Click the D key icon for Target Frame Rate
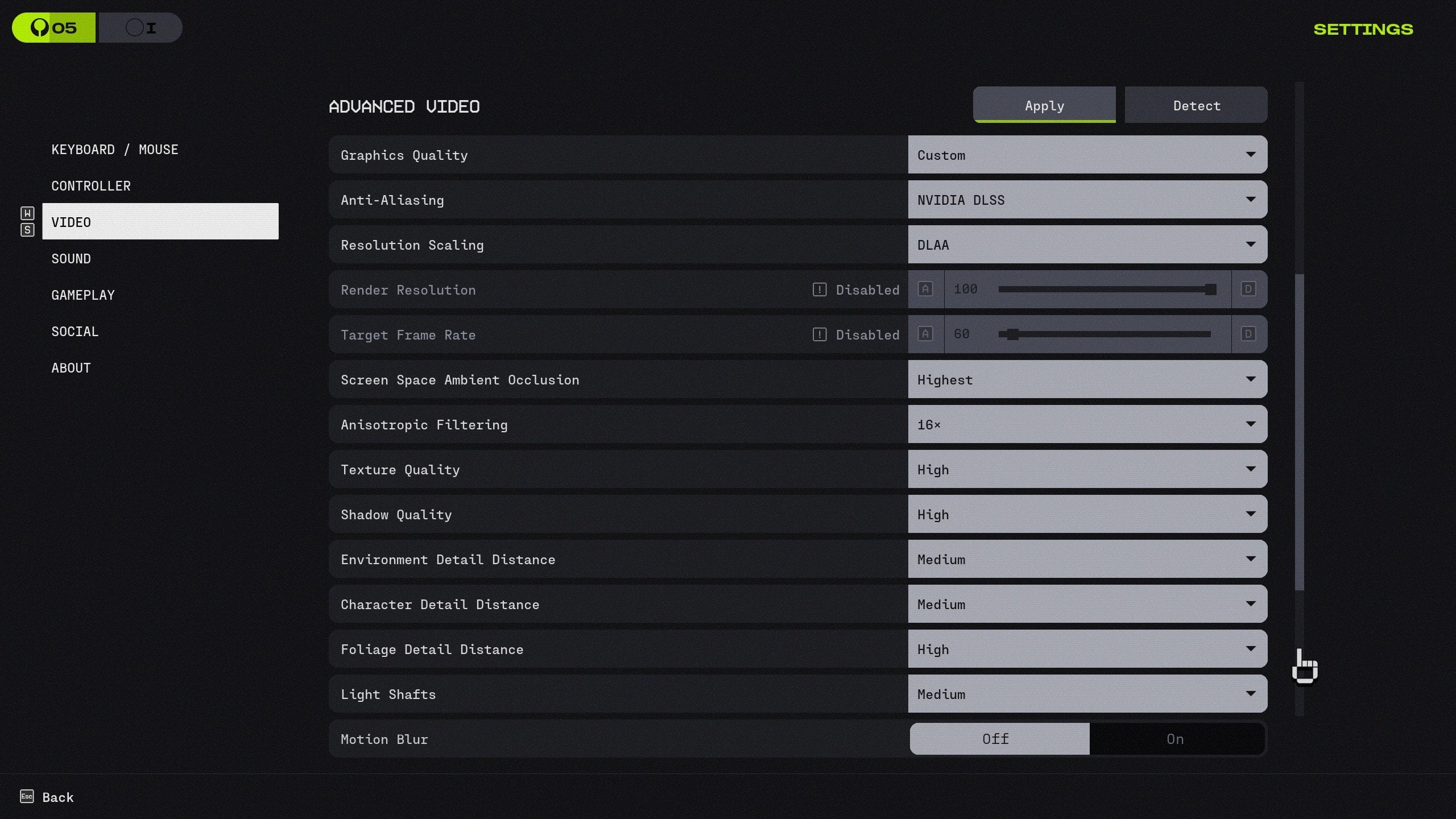This screenshot has width=1456, height=819. 1248,334
